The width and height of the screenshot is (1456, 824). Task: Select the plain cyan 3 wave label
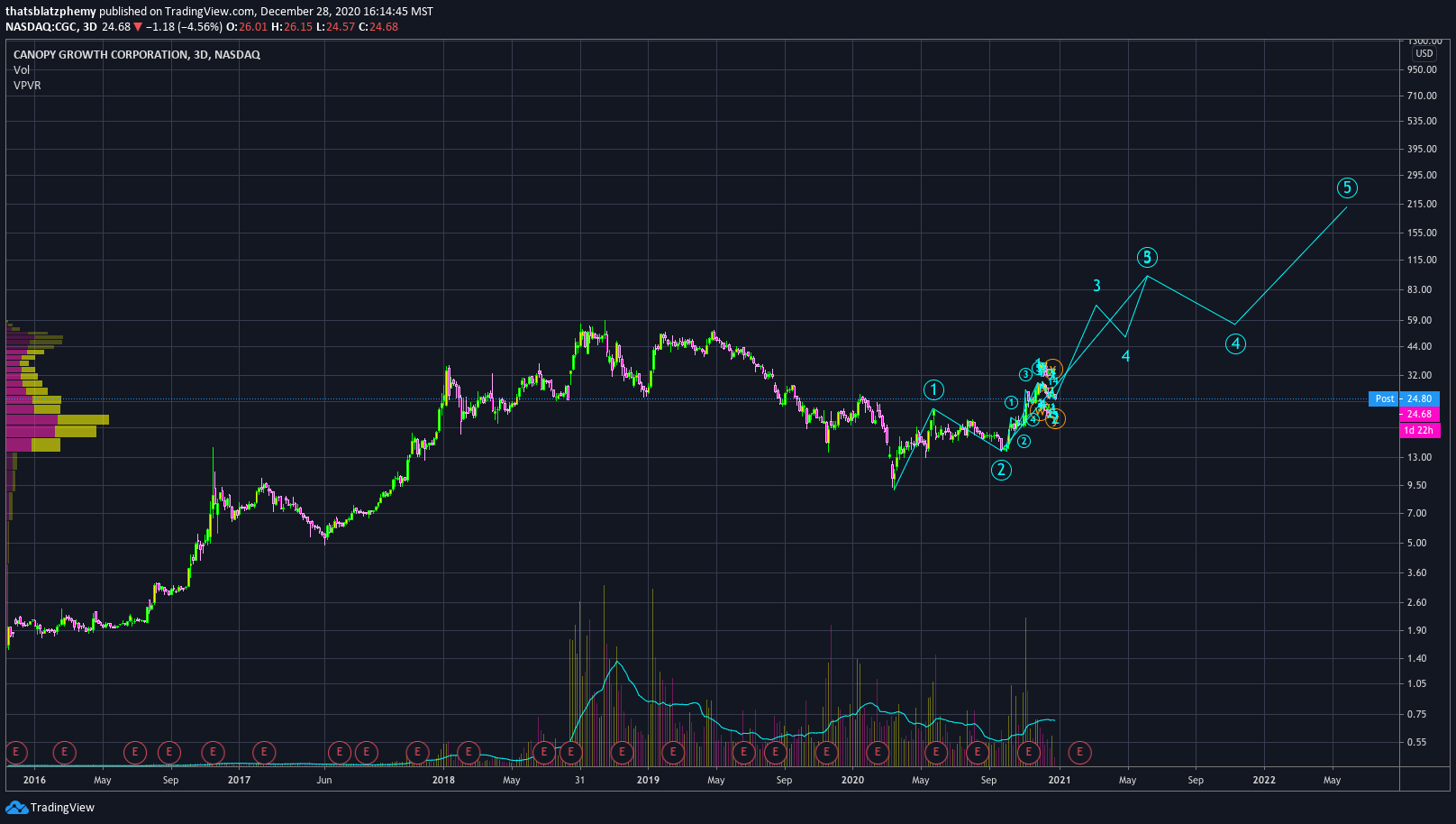point(1097,286)
